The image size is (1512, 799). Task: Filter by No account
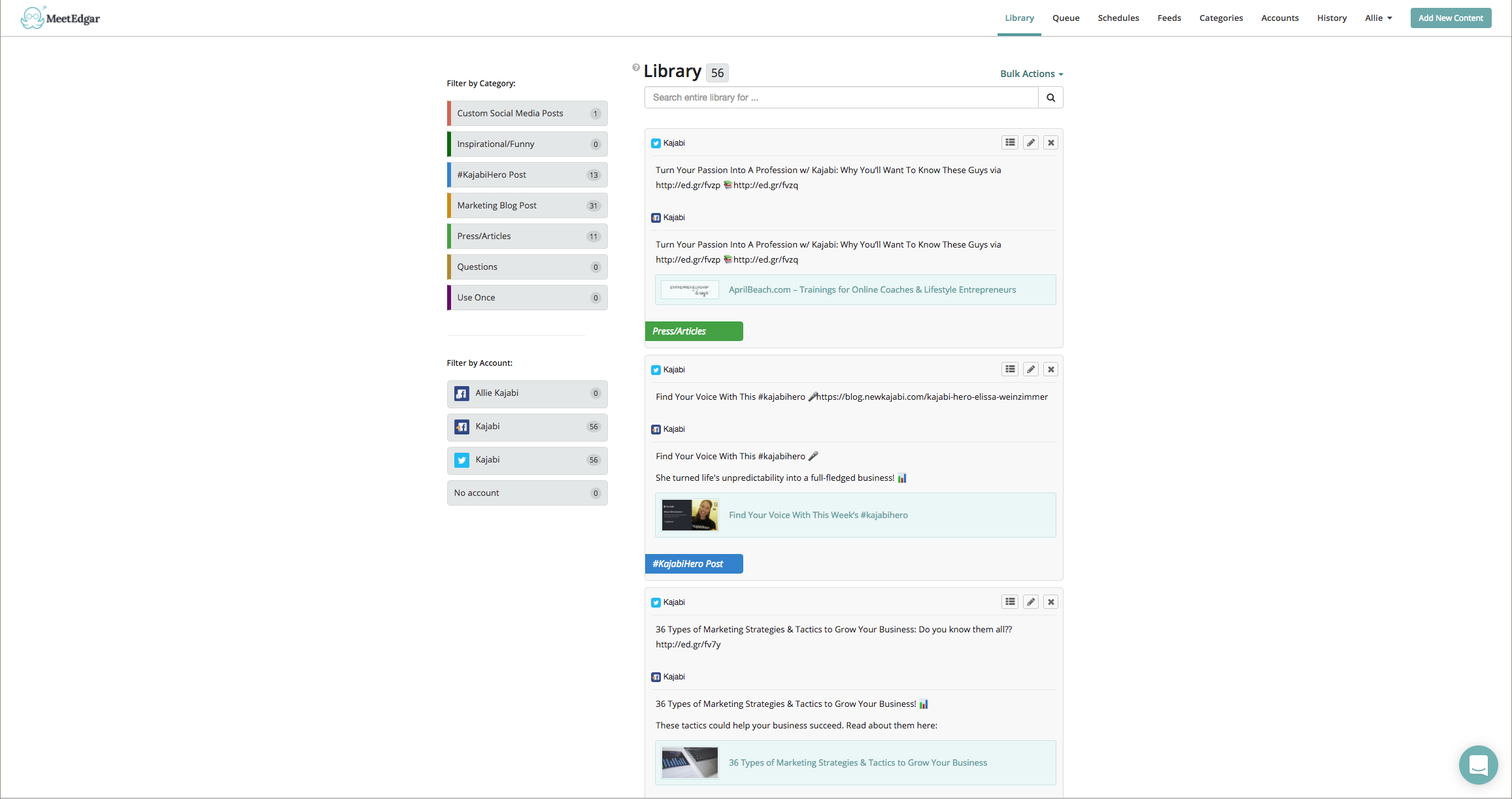[527, 493]
